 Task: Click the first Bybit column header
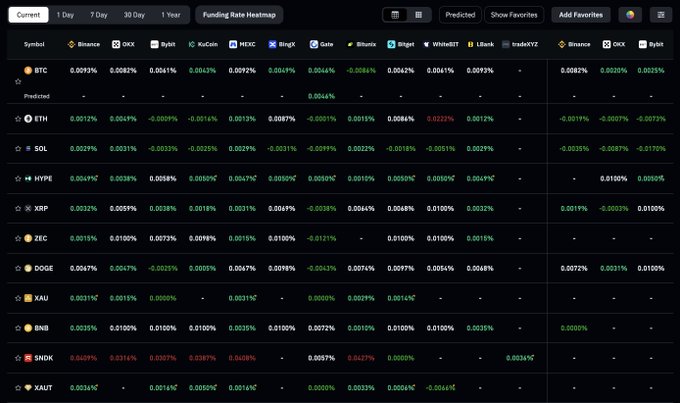163,44
